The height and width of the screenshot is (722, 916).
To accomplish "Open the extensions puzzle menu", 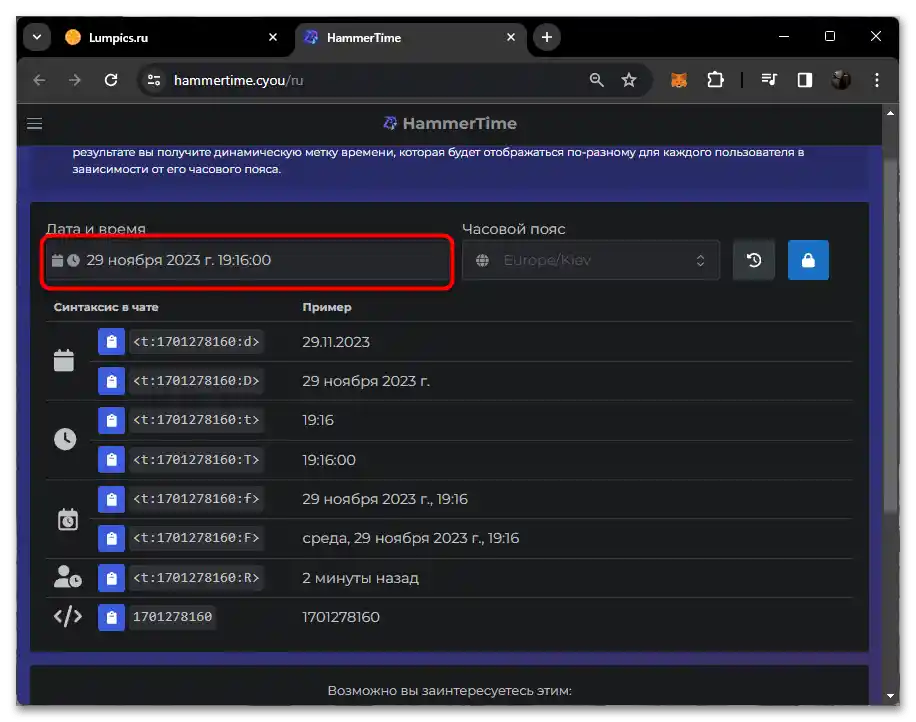I will click(x=715, y=80).
